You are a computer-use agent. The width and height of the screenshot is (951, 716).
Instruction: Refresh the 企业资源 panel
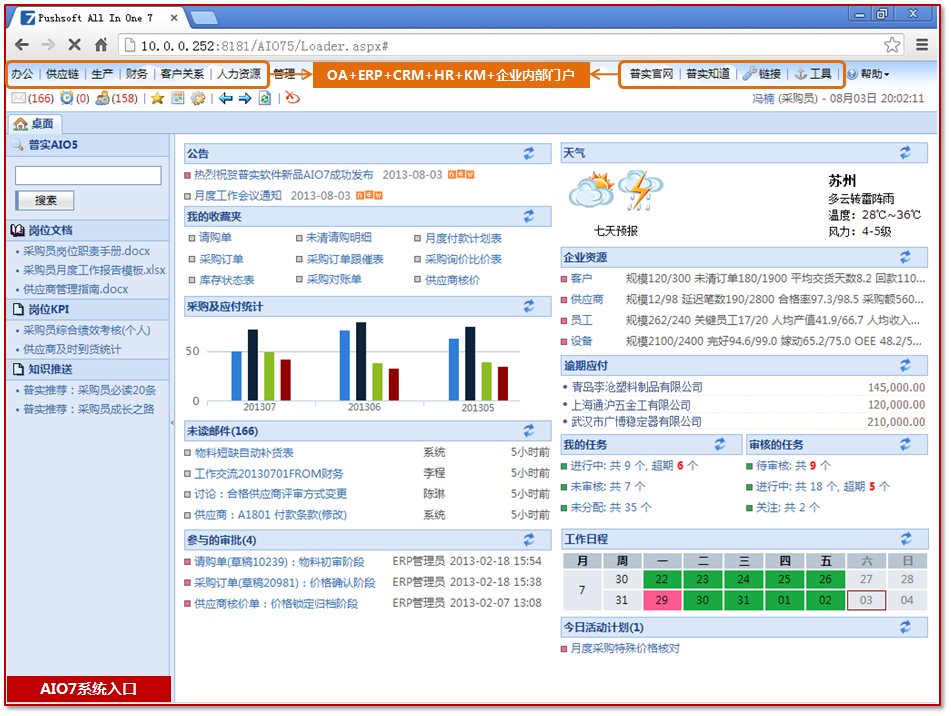[x=906, y=257]
